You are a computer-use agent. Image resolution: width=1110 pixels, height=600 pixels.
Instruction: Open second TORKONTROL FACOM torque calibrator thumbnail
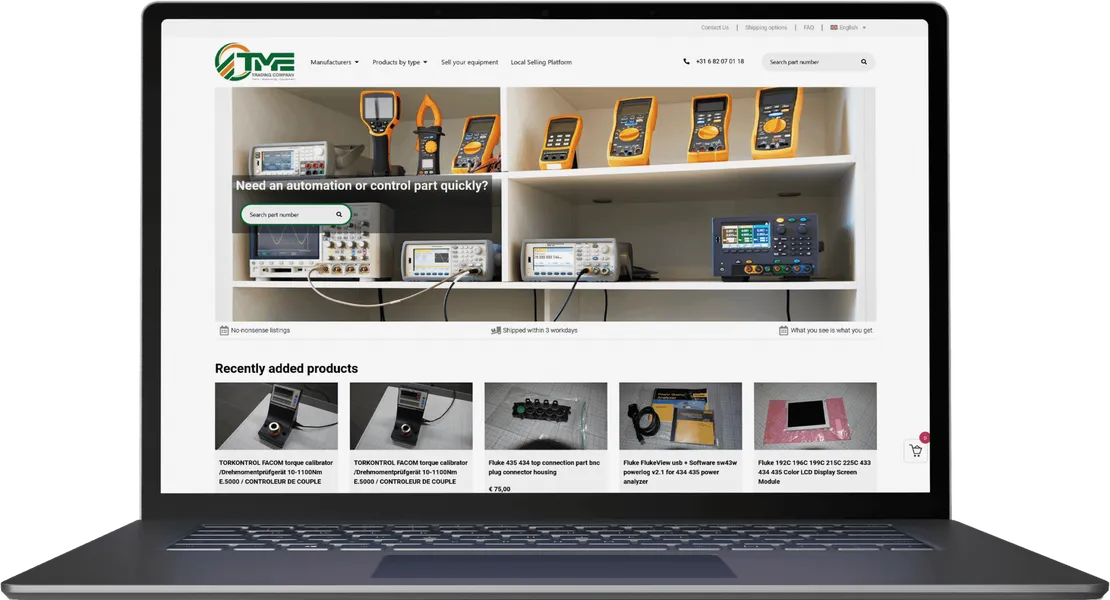[x=411, y=416]
